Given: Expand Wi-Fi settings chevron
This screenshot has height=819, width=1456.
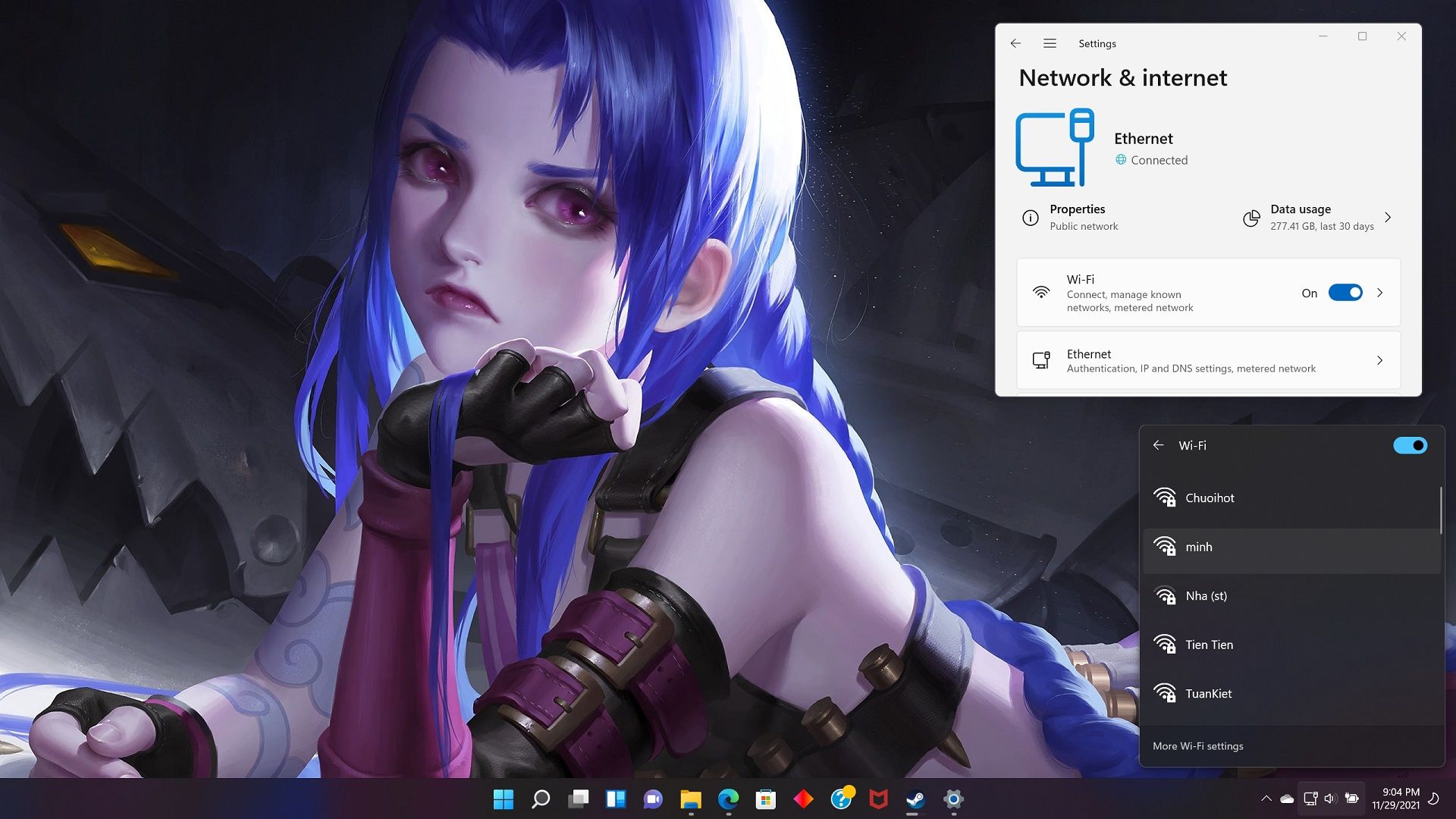Looking at the screenshot, I should [1379, 293].
